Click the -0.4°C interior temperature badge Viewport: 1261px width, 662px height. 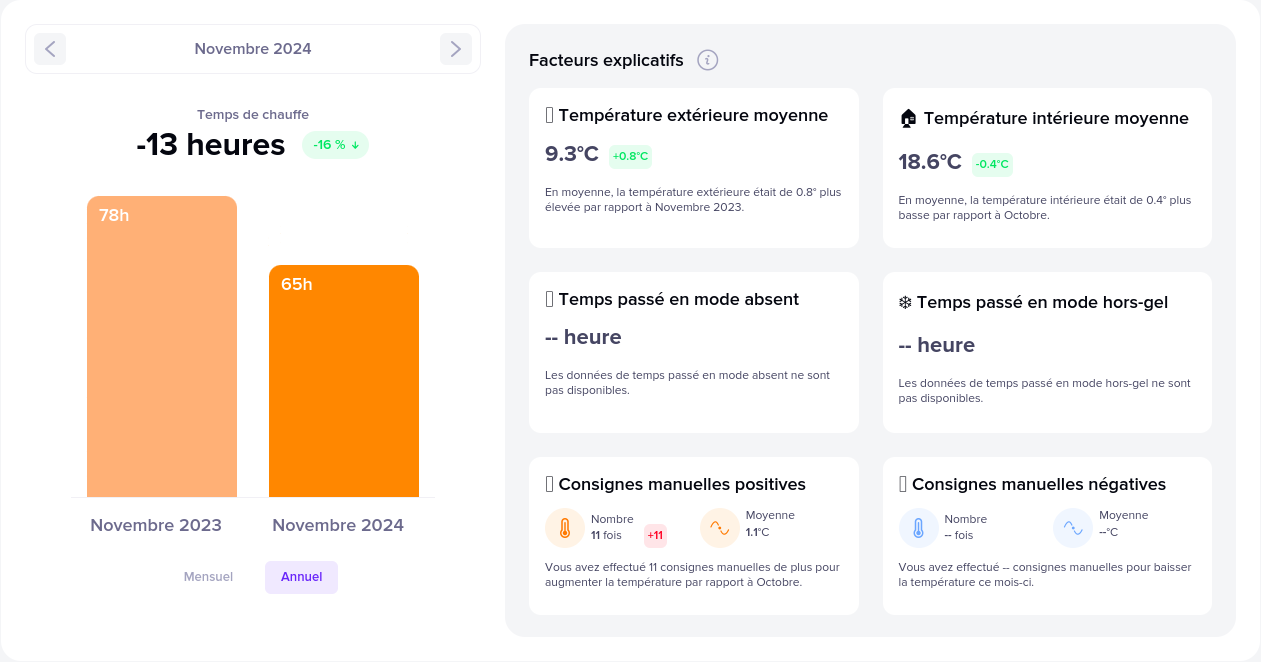coord(992,164)
